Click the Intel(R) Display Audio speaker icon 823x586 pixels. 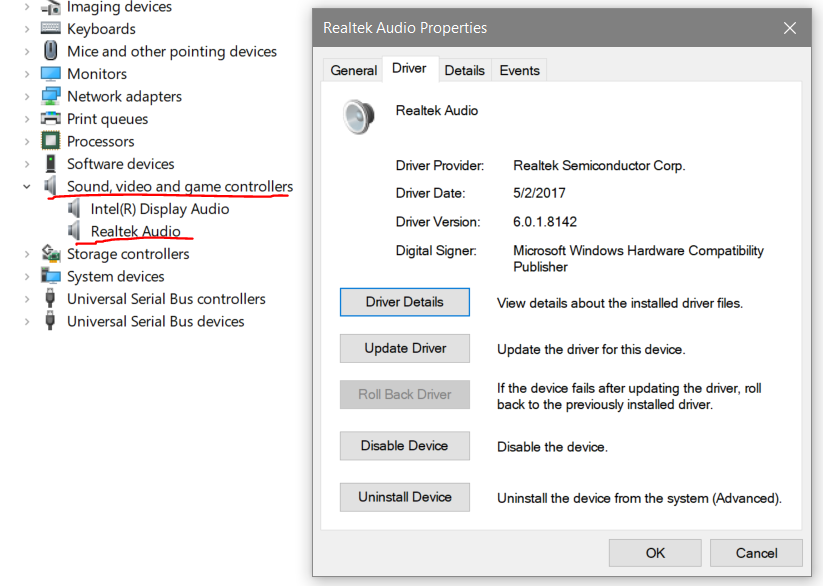(x=74, y=208)
